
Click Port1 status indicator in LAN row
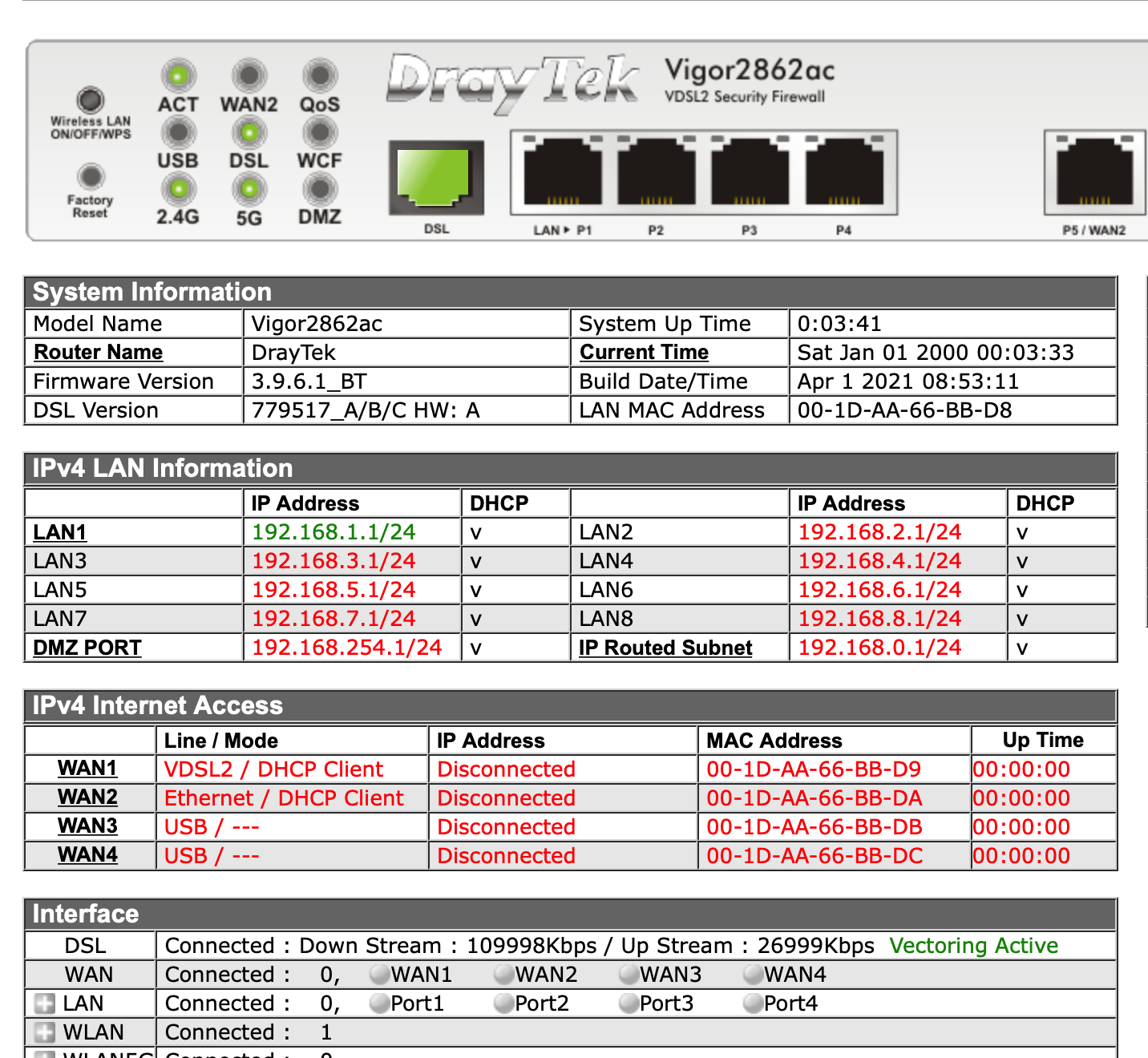click(380, 1003)
